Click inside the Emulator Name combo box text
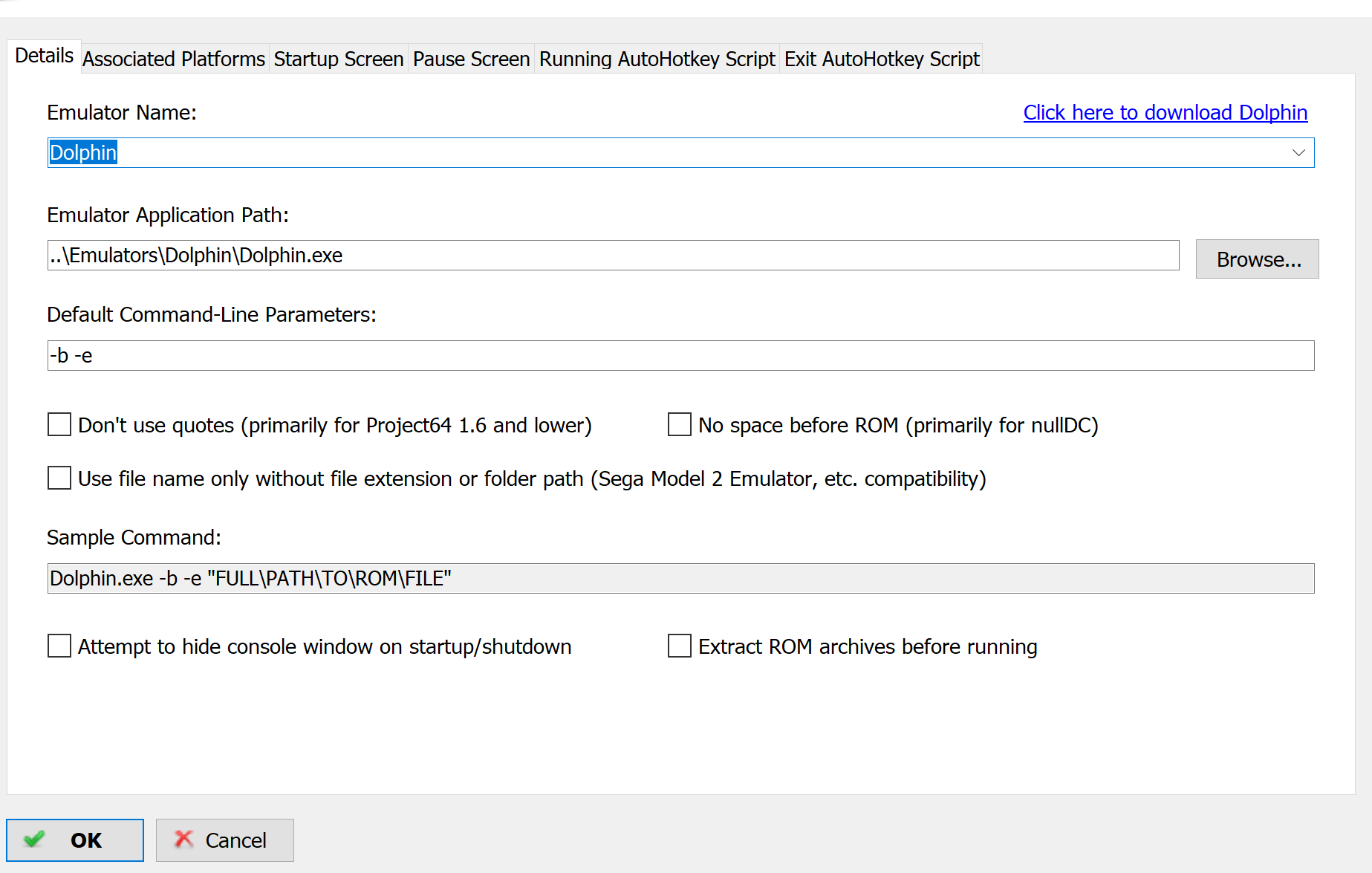The width and height of the screenshot is (1372, 873). pos(669,153)
